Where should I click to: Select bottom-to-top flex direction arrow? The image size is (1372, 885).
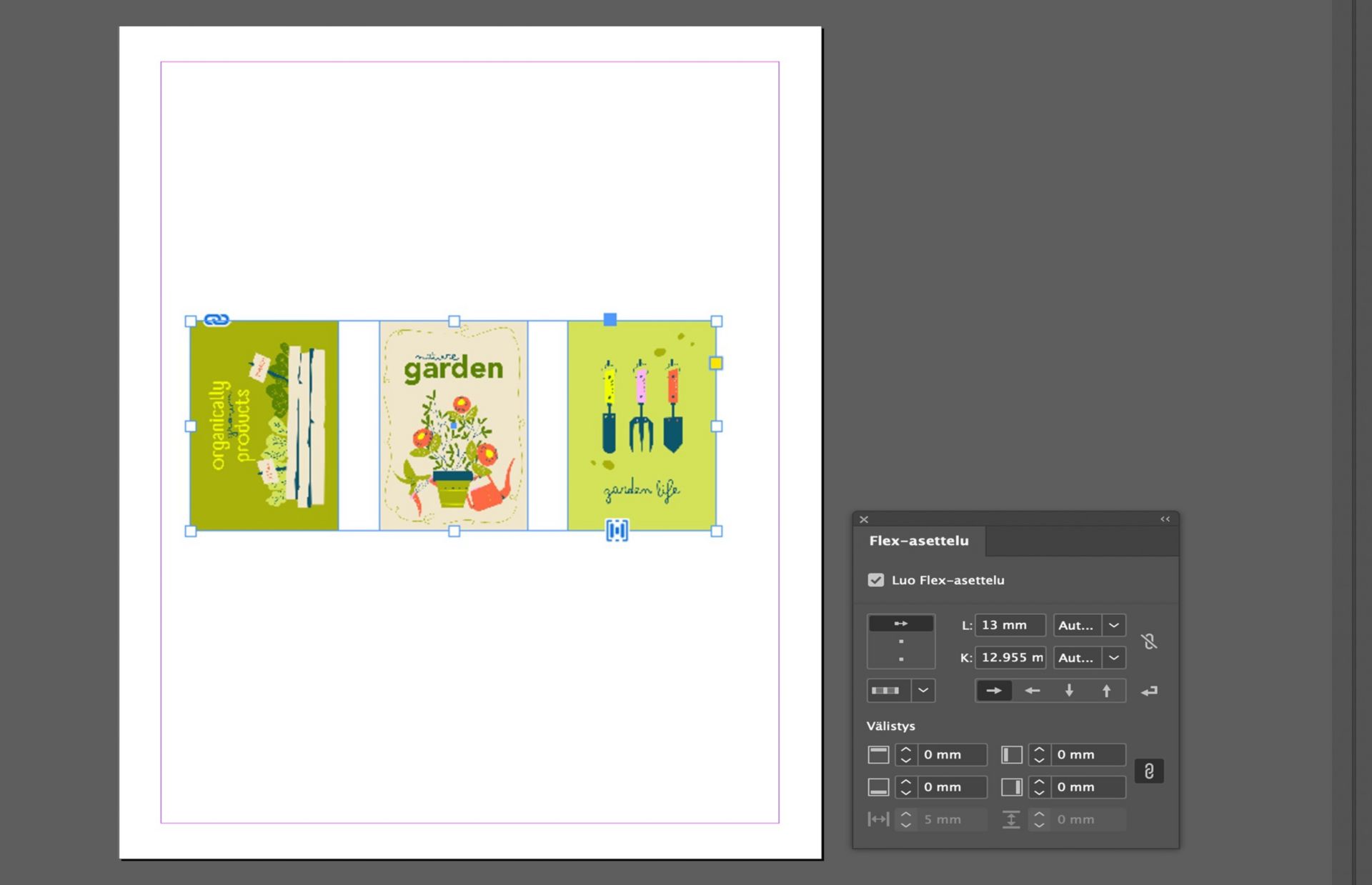[1106, 691]
